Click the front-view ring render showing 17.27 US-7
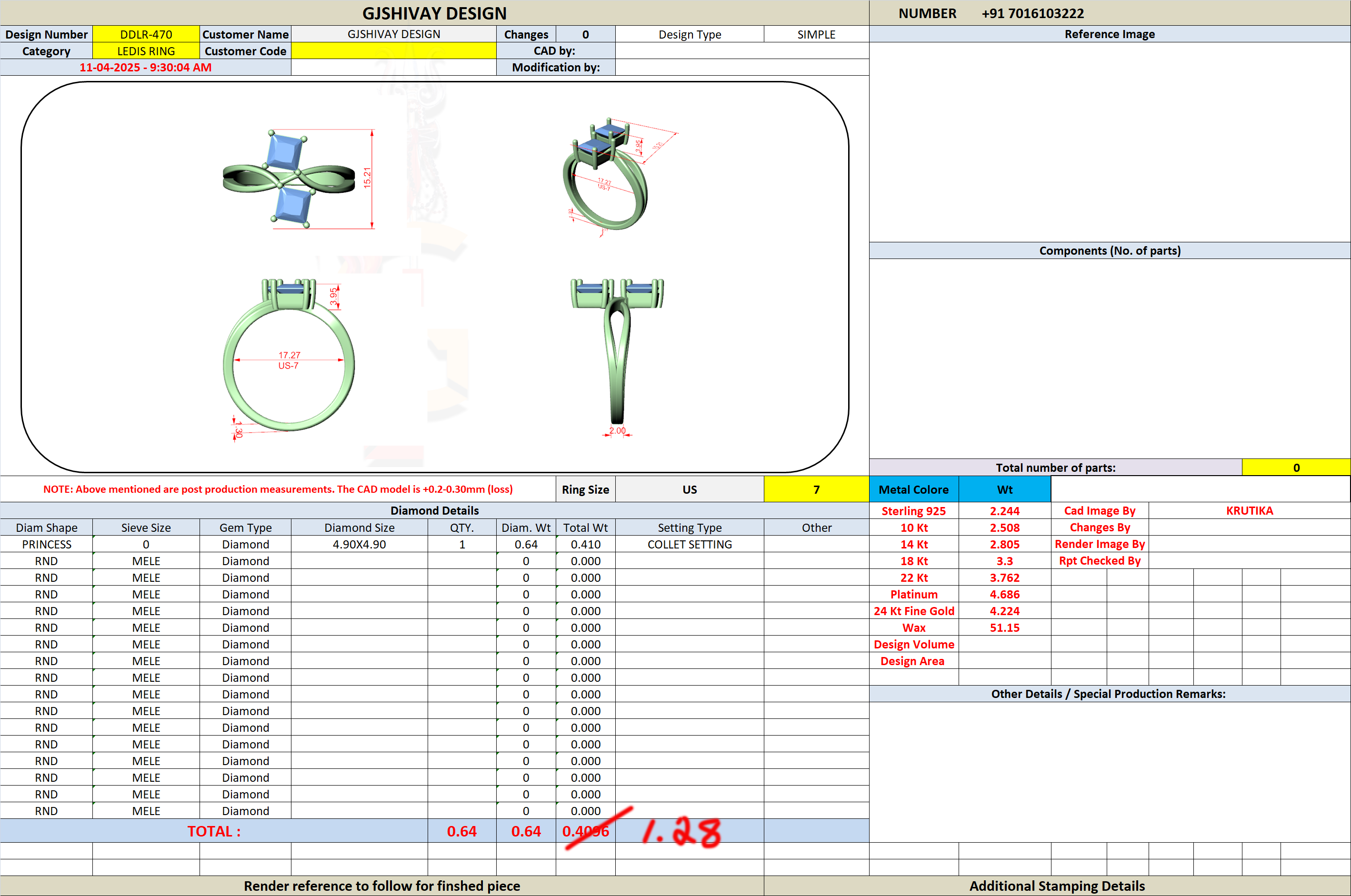Screen dimensions: 1351x896 tap(289, 354)
